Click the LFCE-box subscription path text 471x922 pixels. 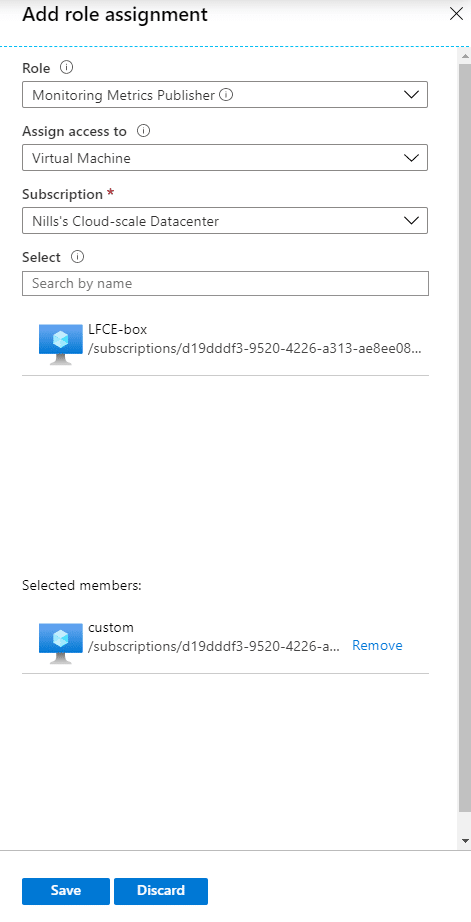(255, 348)
